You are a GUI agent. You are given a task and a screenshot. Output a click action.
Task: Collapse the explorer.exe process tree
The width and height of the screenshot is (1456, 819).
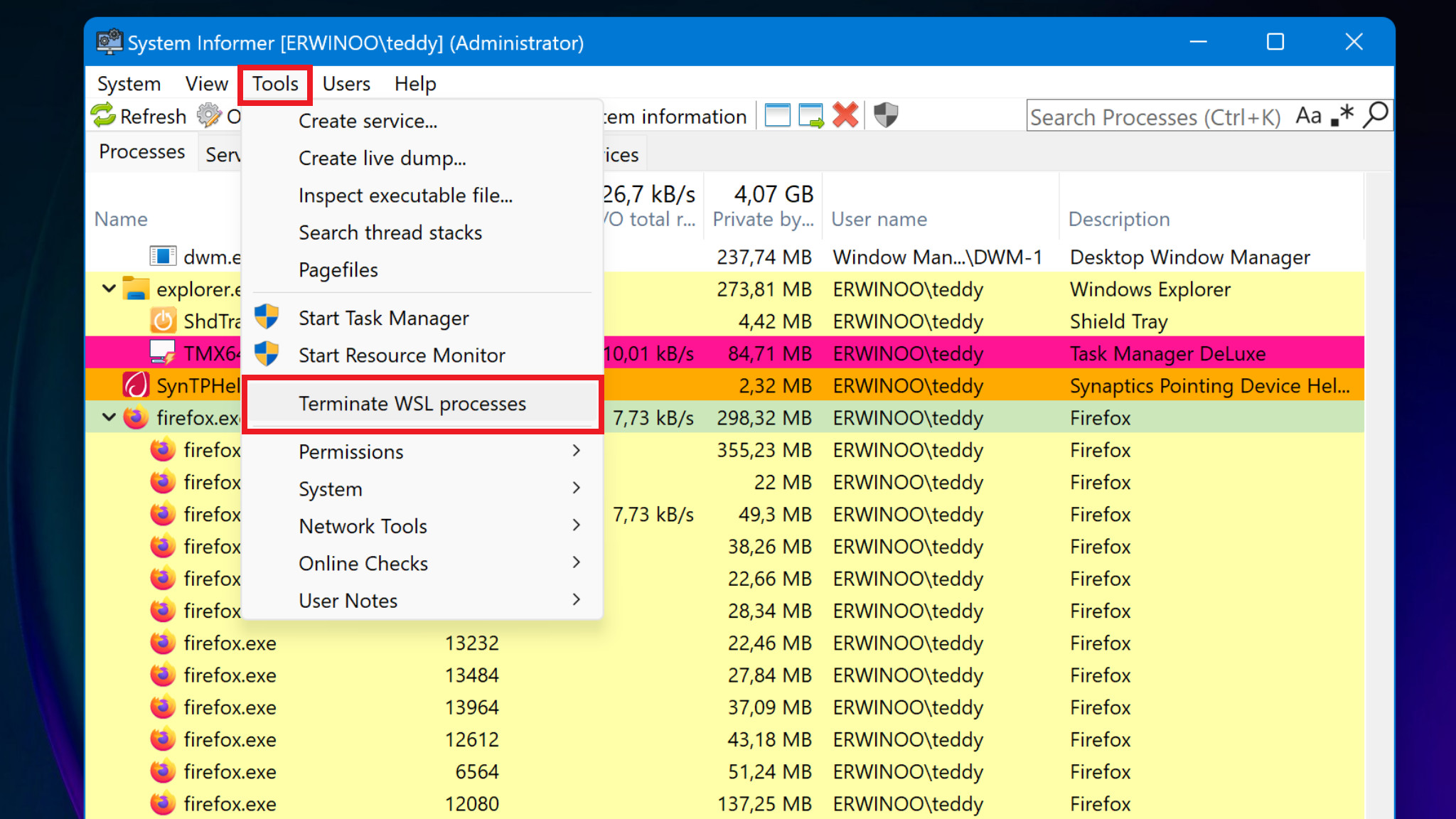point(109,289)
